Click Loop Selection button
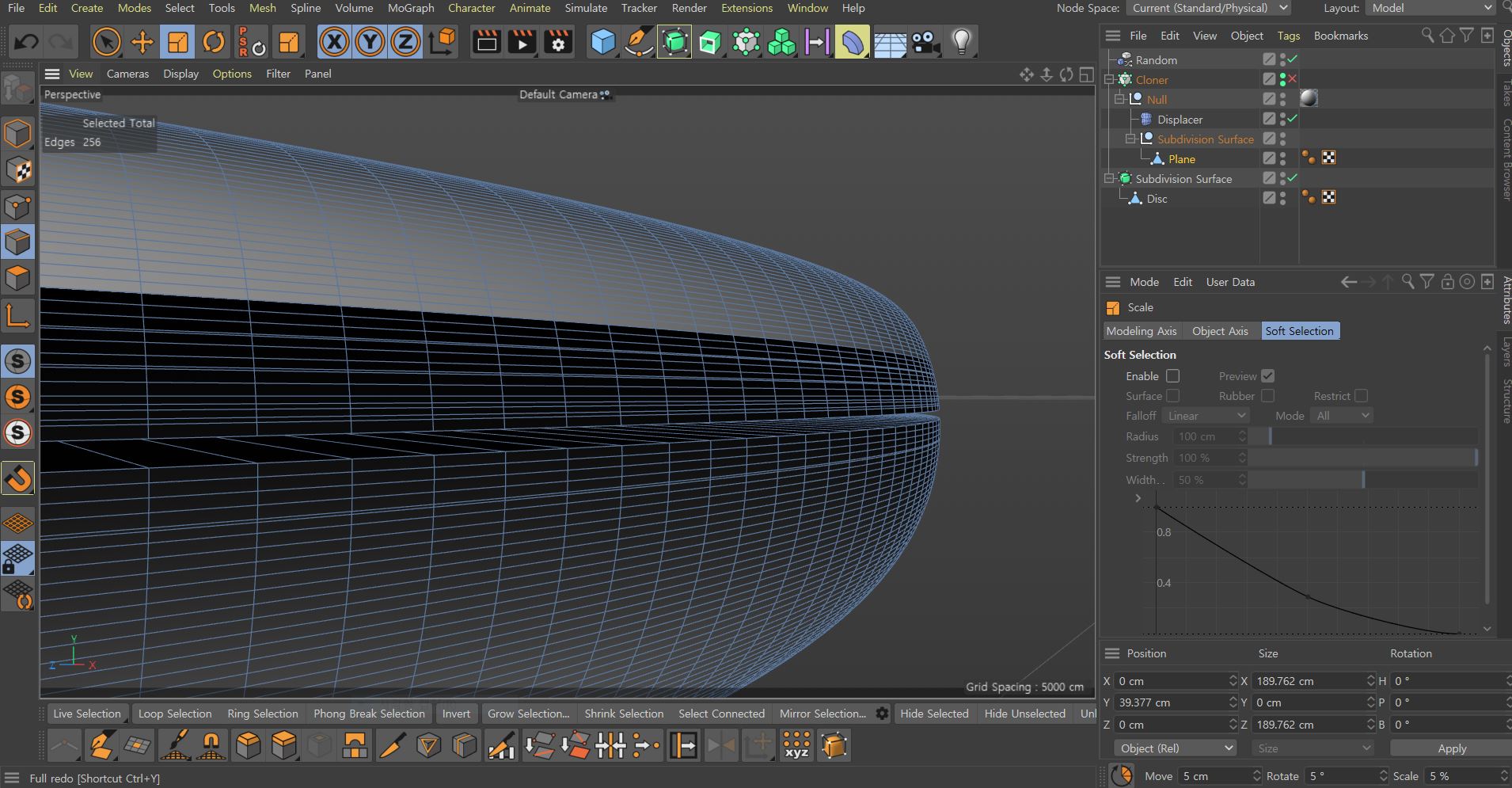The image size is (1512, 788). tap(175, 714)
